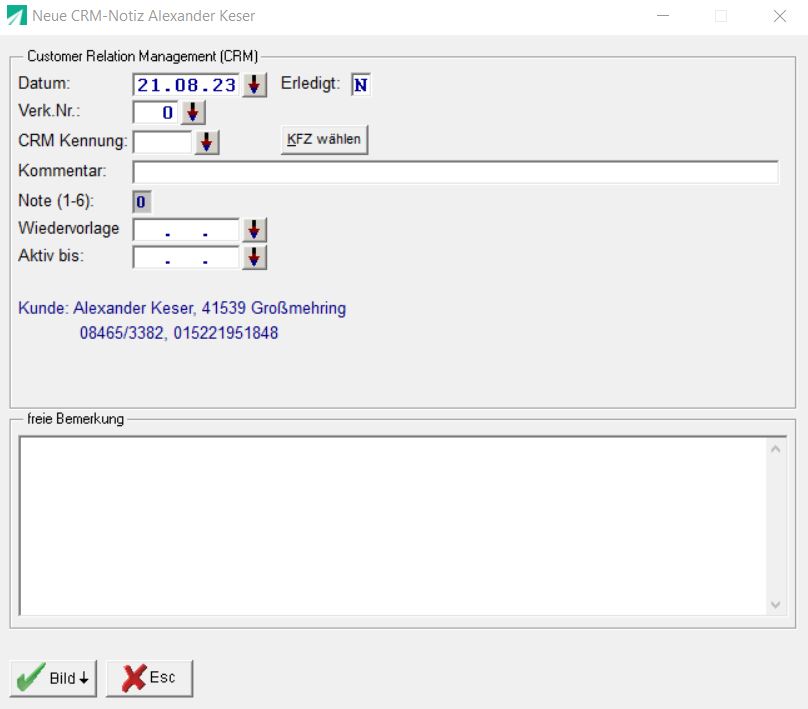Open the CRM Kennung dropdown
808x709 pixels.
(x=207, y=142)
